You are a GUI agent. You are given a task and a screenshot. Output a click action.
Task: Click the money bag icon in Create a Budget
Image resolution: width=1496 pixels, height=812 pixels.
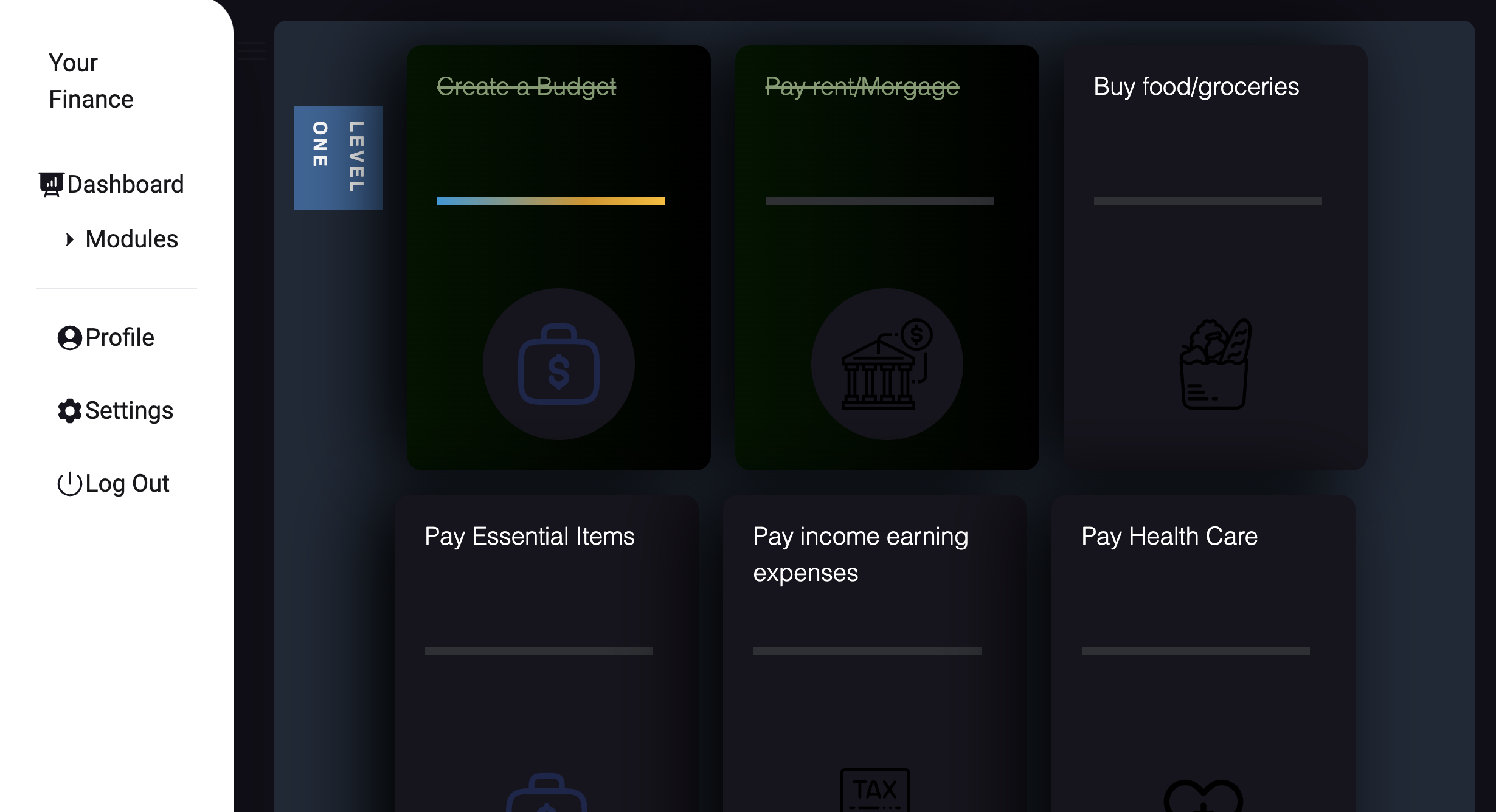coord(558,364)
